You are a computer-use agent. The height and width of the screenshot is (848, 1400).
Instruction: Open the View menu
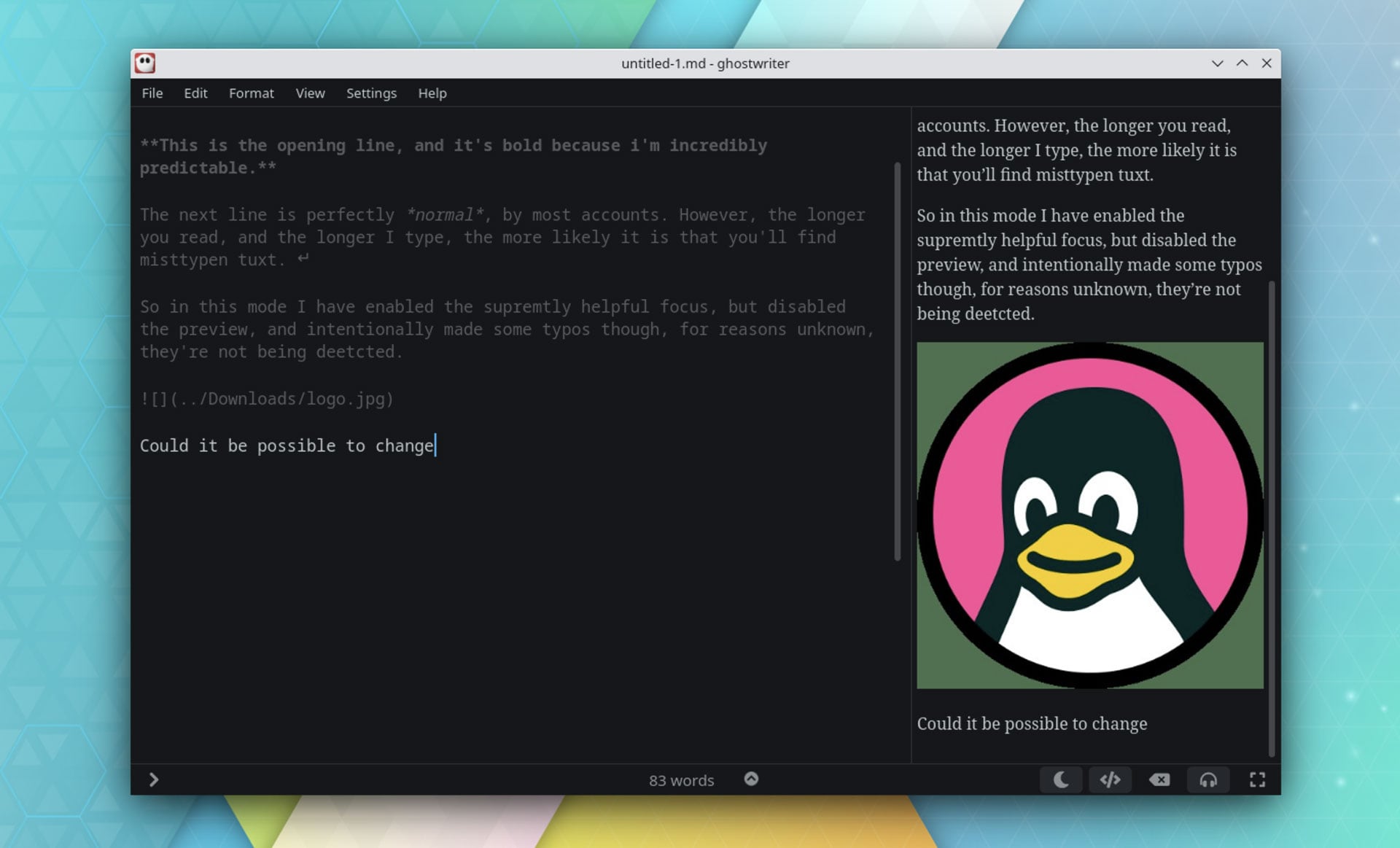click(310, 93)
